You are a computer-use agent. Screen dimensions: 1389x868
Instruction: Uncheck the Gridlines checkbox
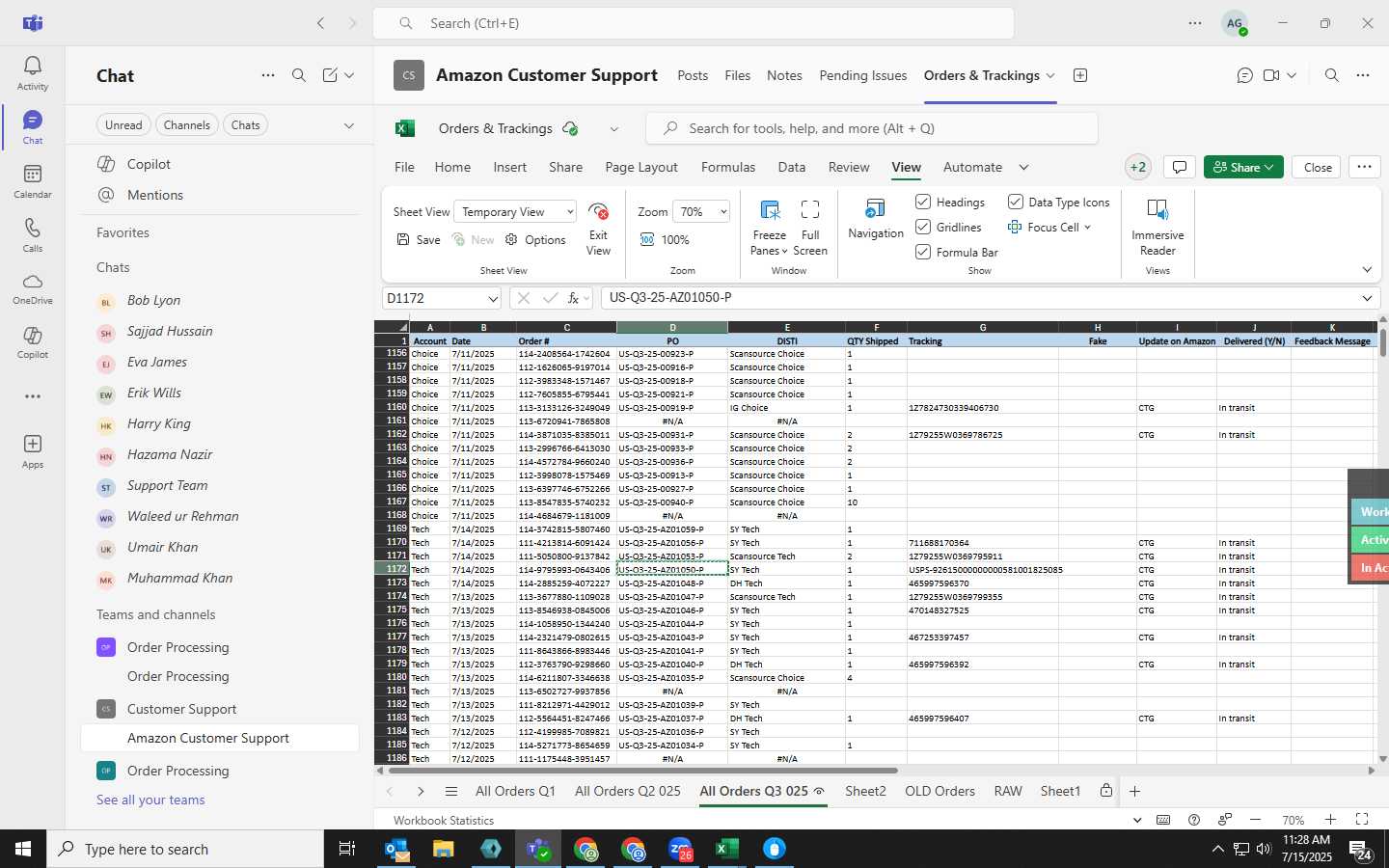[923, 227]
